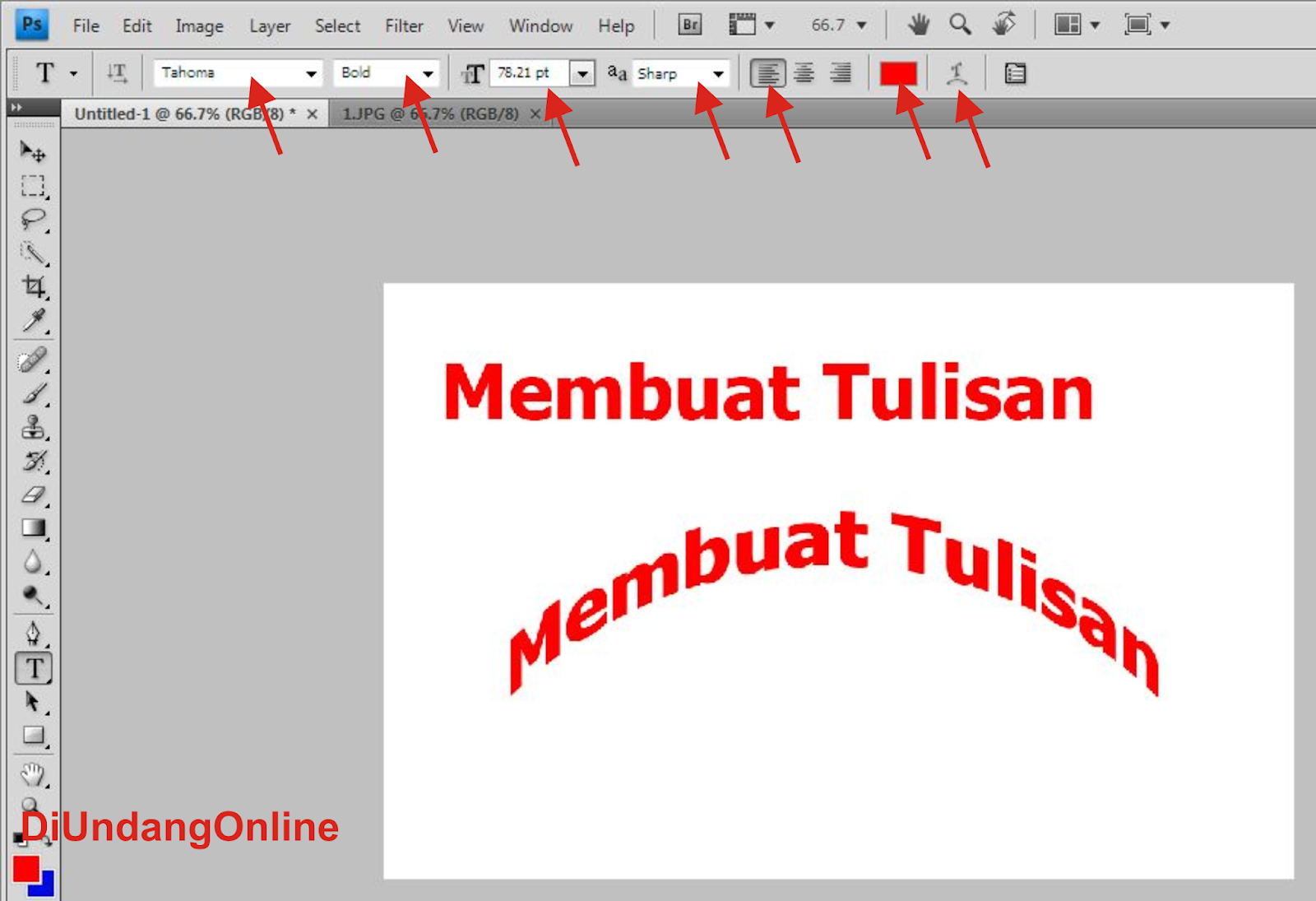1316x901 pixels.
Task: Enable right align text
Action: click(x=841, y=74)
